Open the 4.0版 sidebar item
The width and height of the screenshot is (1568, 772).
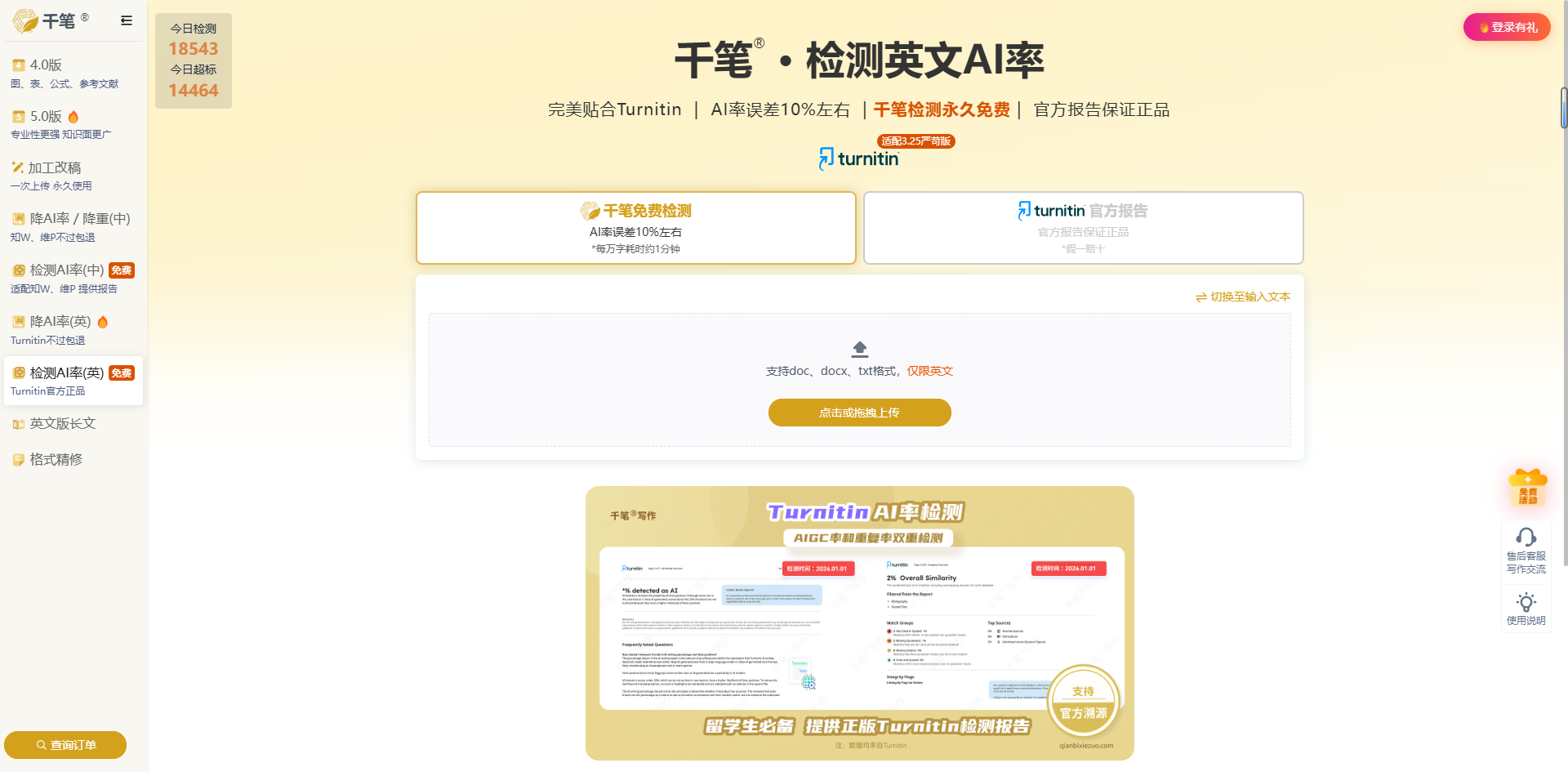pyautogui.click(x=73, y=73)
